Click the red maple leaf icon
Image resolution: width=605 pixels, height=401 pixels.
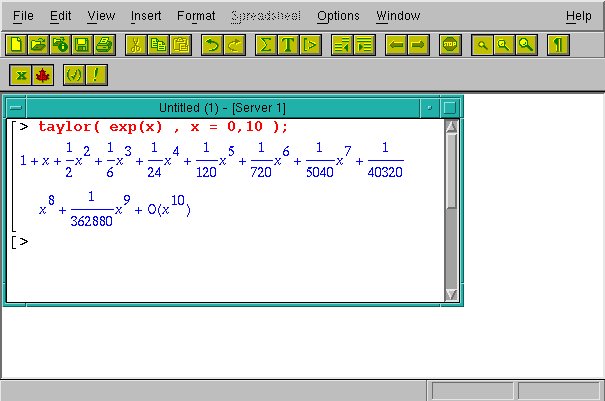click(x=43, y=75)
